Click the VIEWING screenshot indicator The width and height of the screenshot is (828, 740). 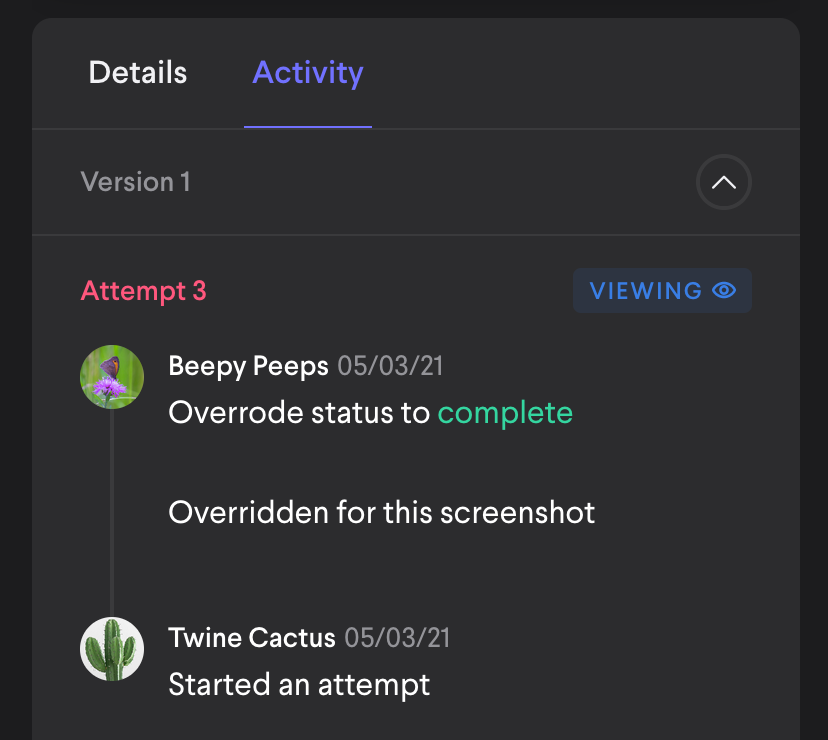click(x=662, y=290)
